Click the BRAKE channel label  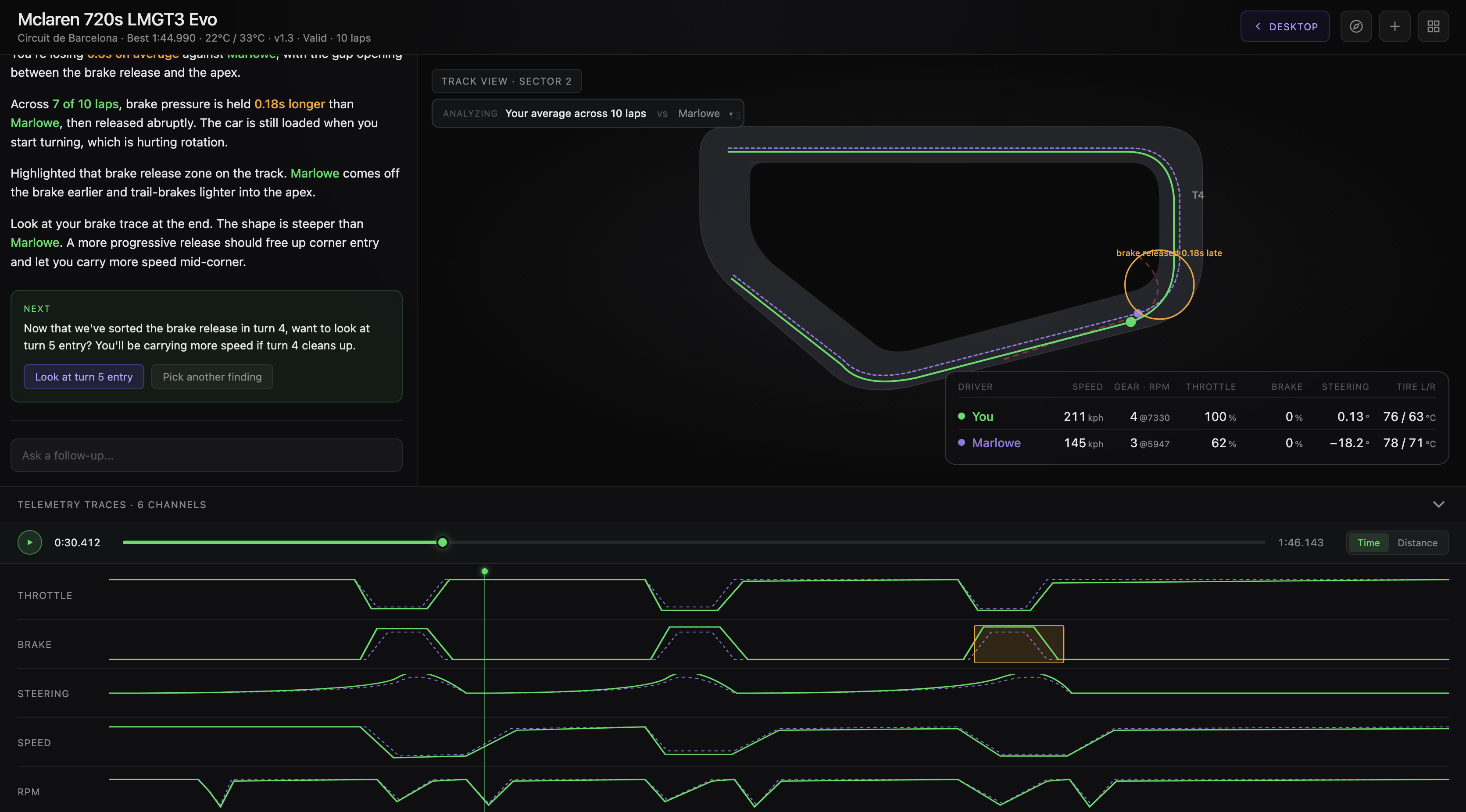coord(35,644)
